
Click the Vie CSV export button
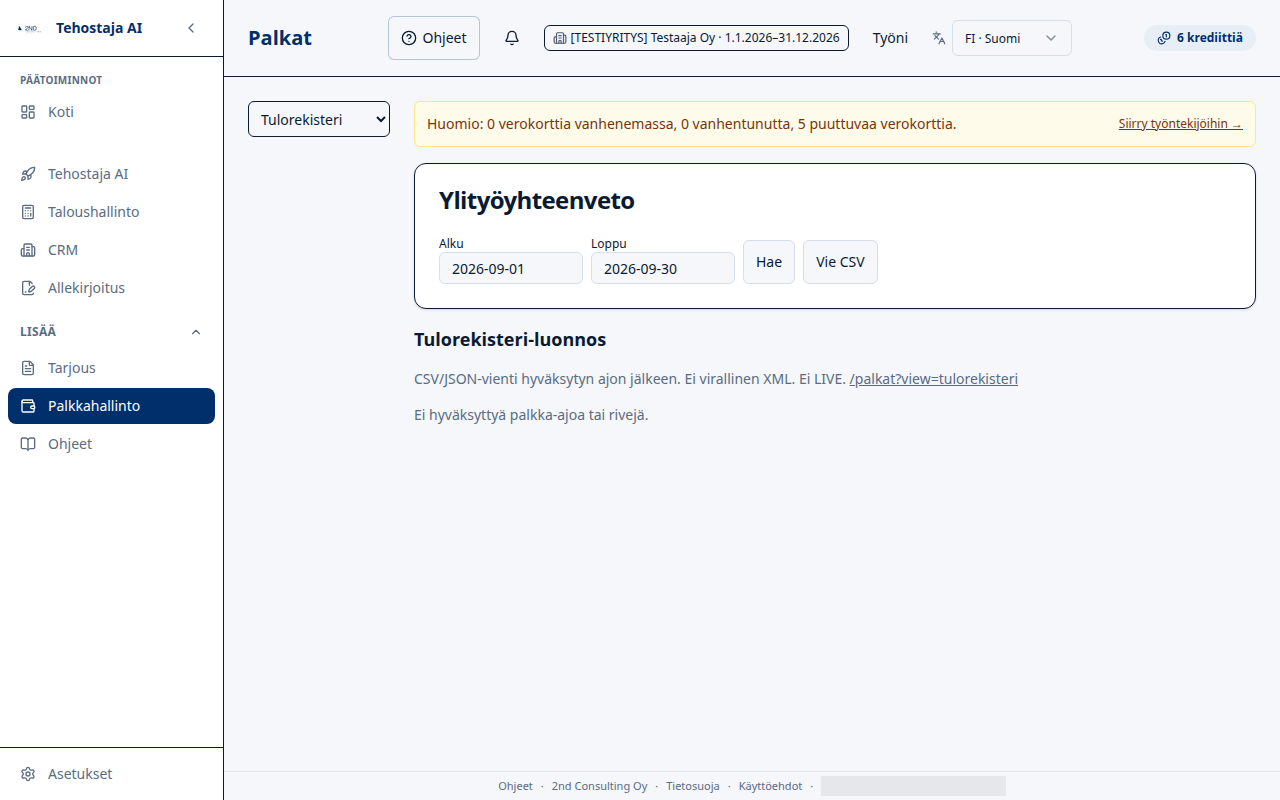pos(840,262)
